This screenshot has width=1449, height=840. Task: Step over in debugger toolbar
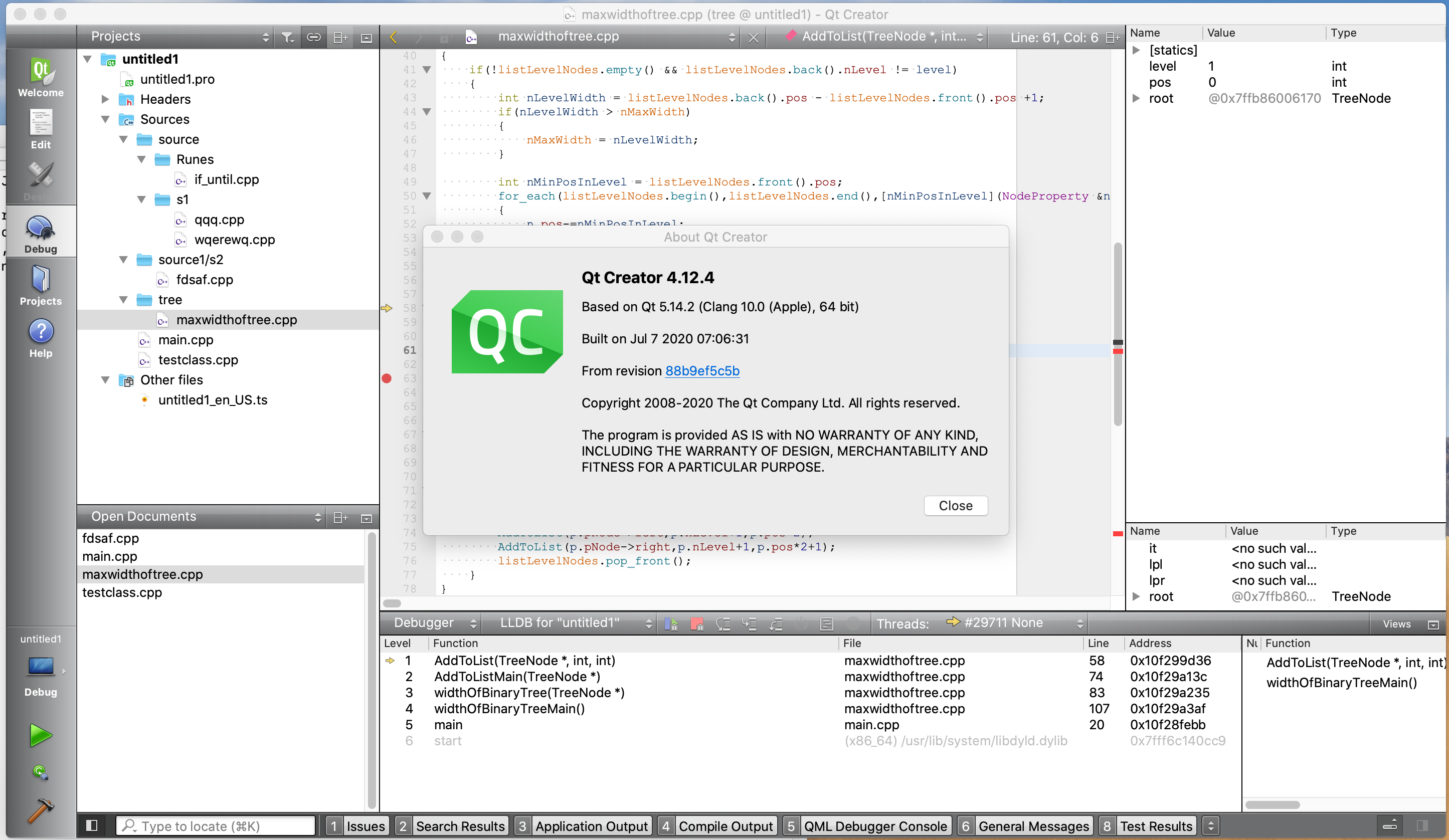(723, 623)
